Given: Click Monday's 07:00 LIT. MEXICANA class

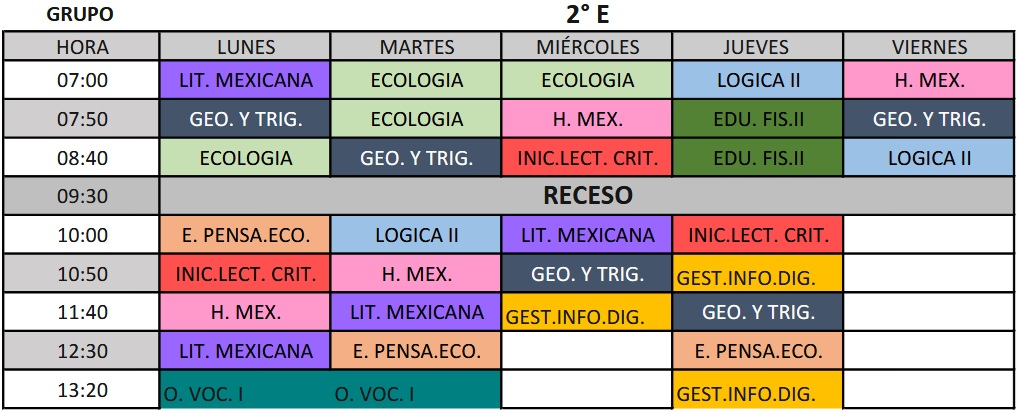Looking at the screenshot, I should [x=245, y=80].
